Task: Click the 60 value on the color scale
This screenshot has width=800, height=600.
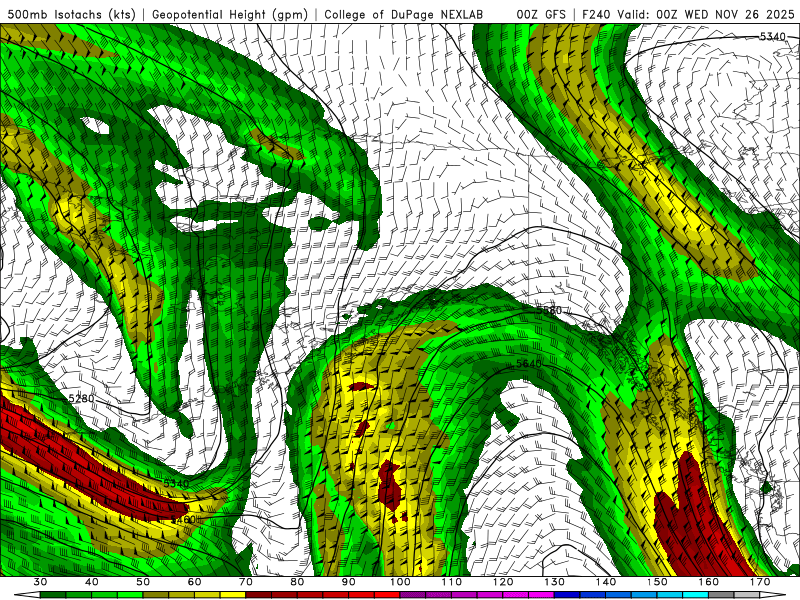Action: (194, 582)
